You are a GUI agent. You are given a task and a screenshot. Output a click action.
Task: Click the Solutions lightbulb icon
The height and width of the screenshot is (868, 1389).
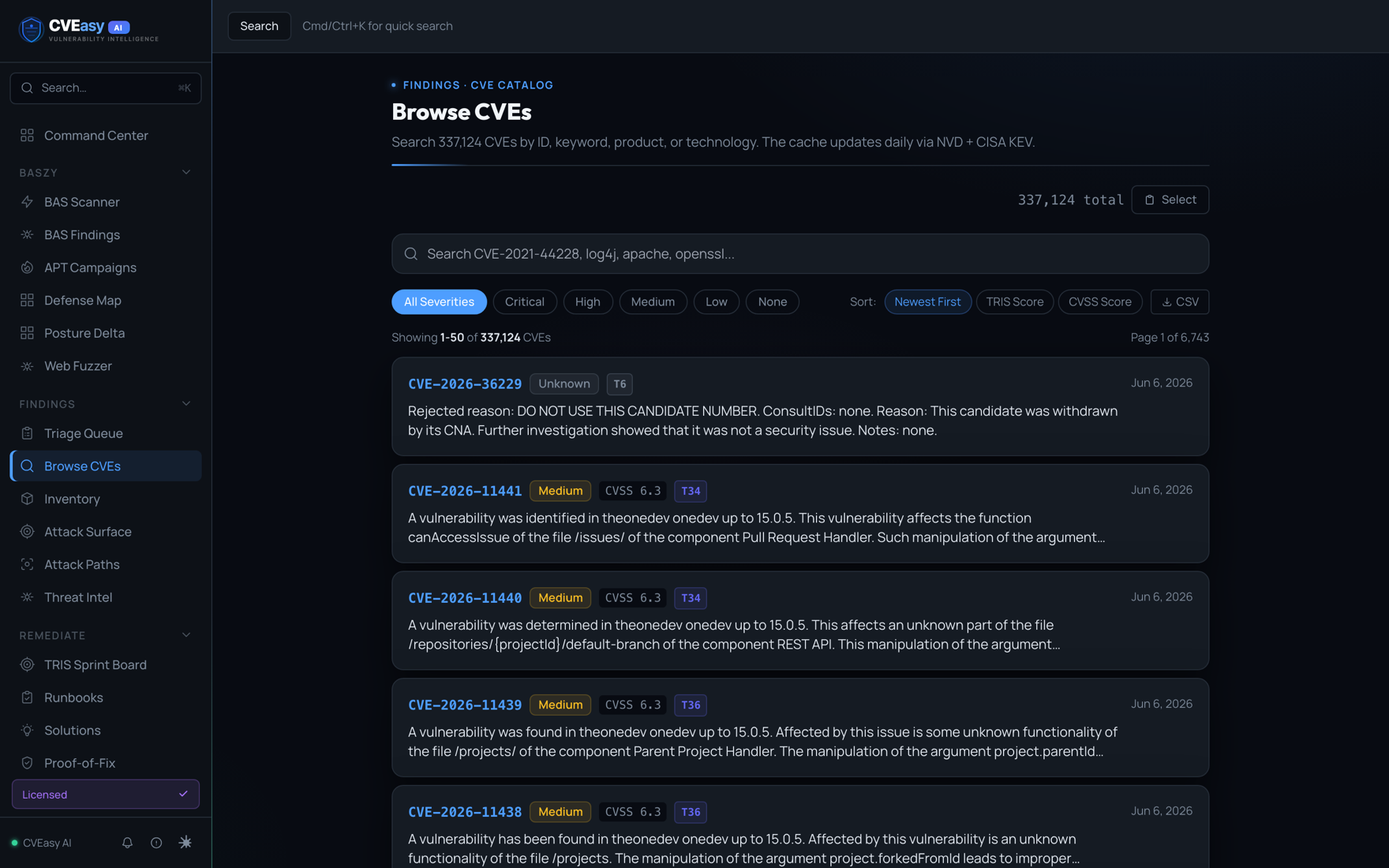[27, 731]
